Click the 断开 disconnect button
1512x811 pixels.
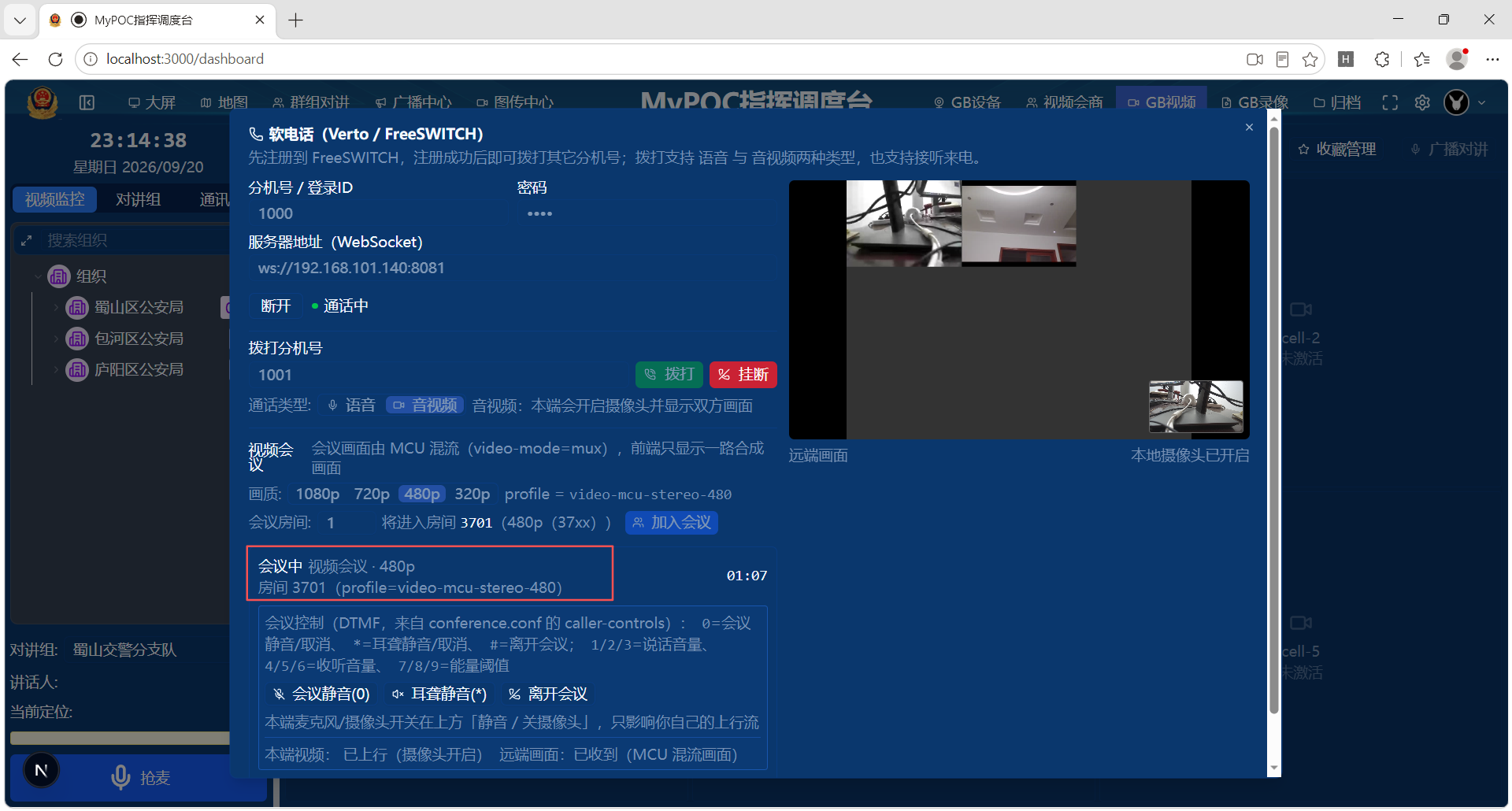(x=276, y=306)
